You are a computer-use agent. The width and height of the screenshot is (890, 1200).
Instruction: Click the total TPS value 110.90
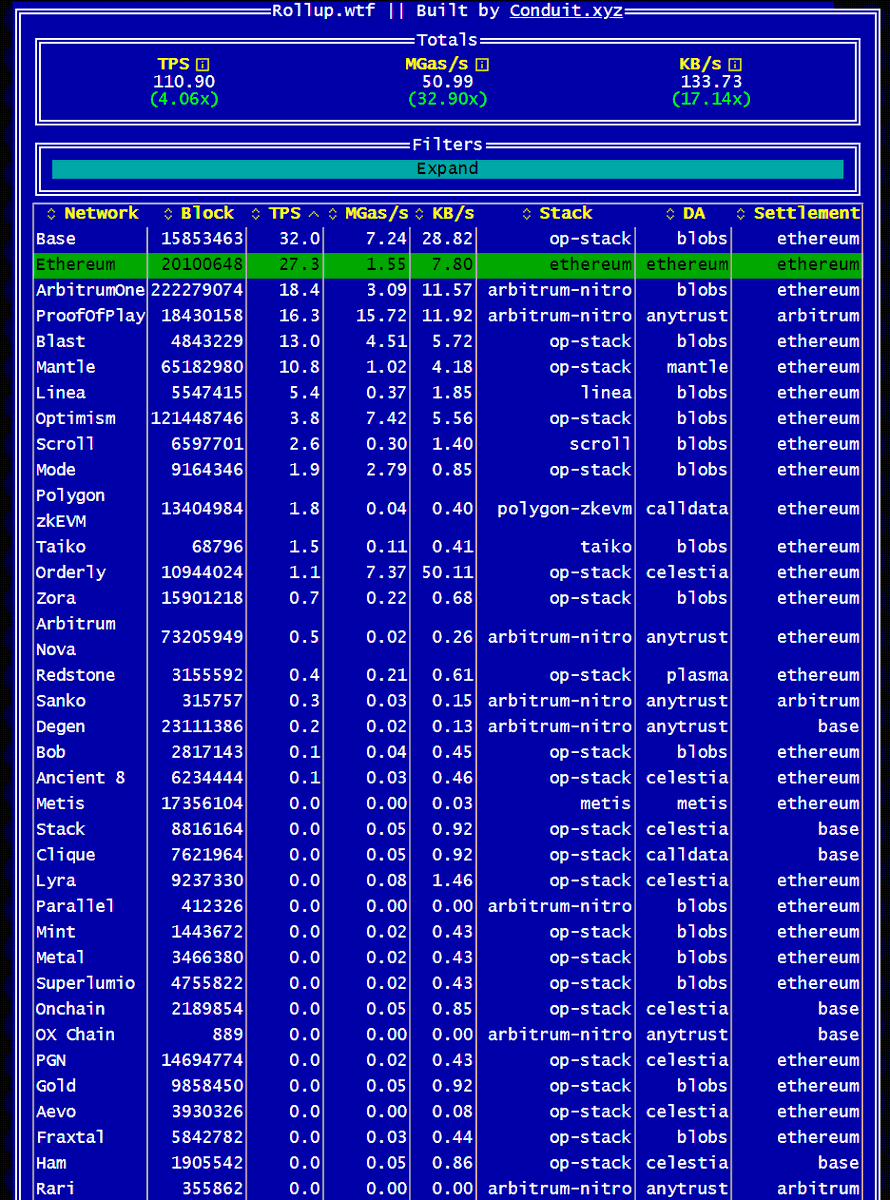(184, 82)
